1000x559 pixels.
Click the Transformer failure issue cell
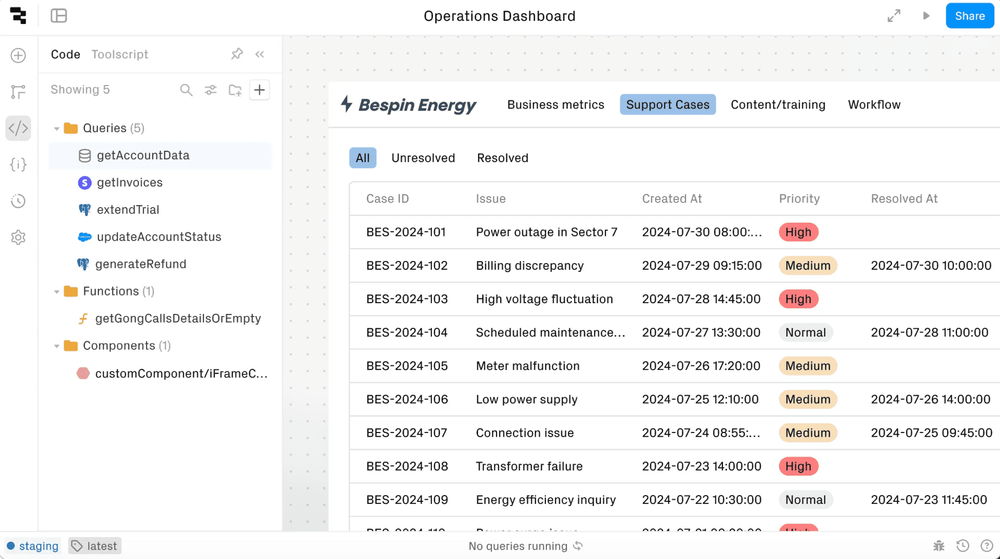(529, 467)
